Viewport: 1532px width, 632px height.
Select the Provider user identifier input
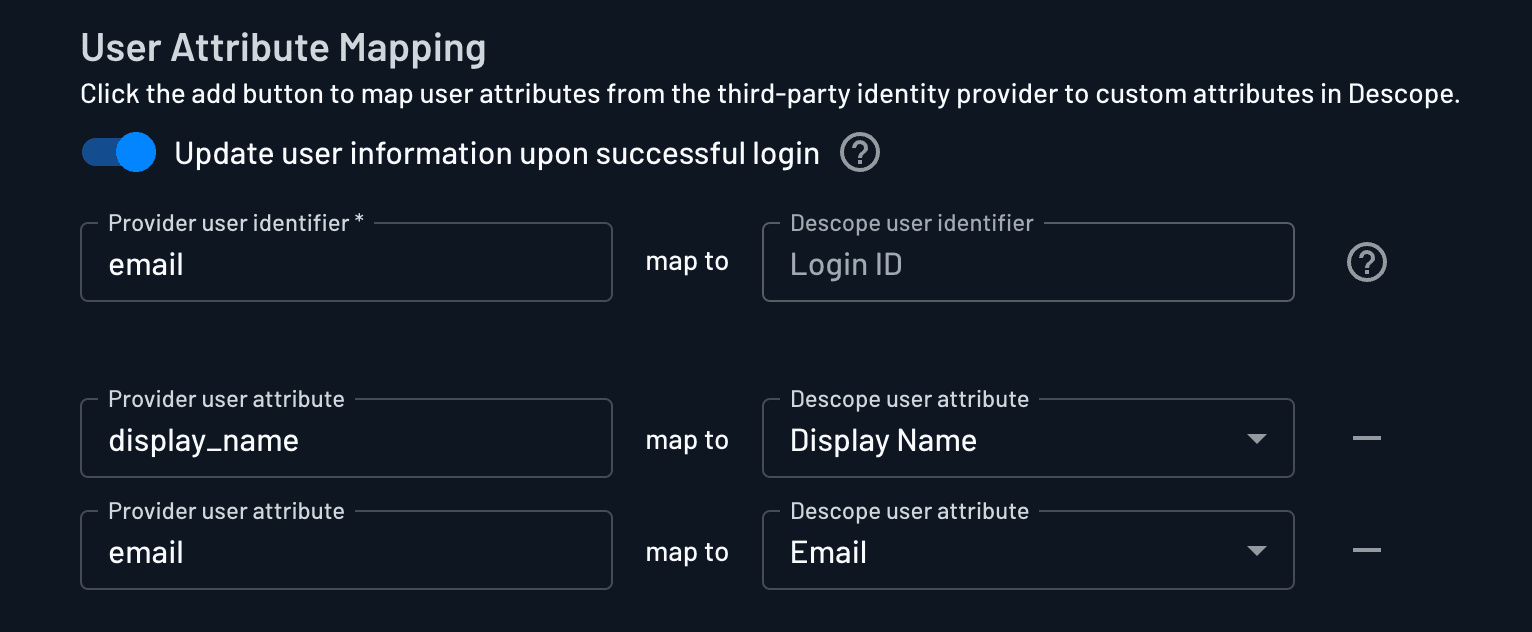(346, 262)
